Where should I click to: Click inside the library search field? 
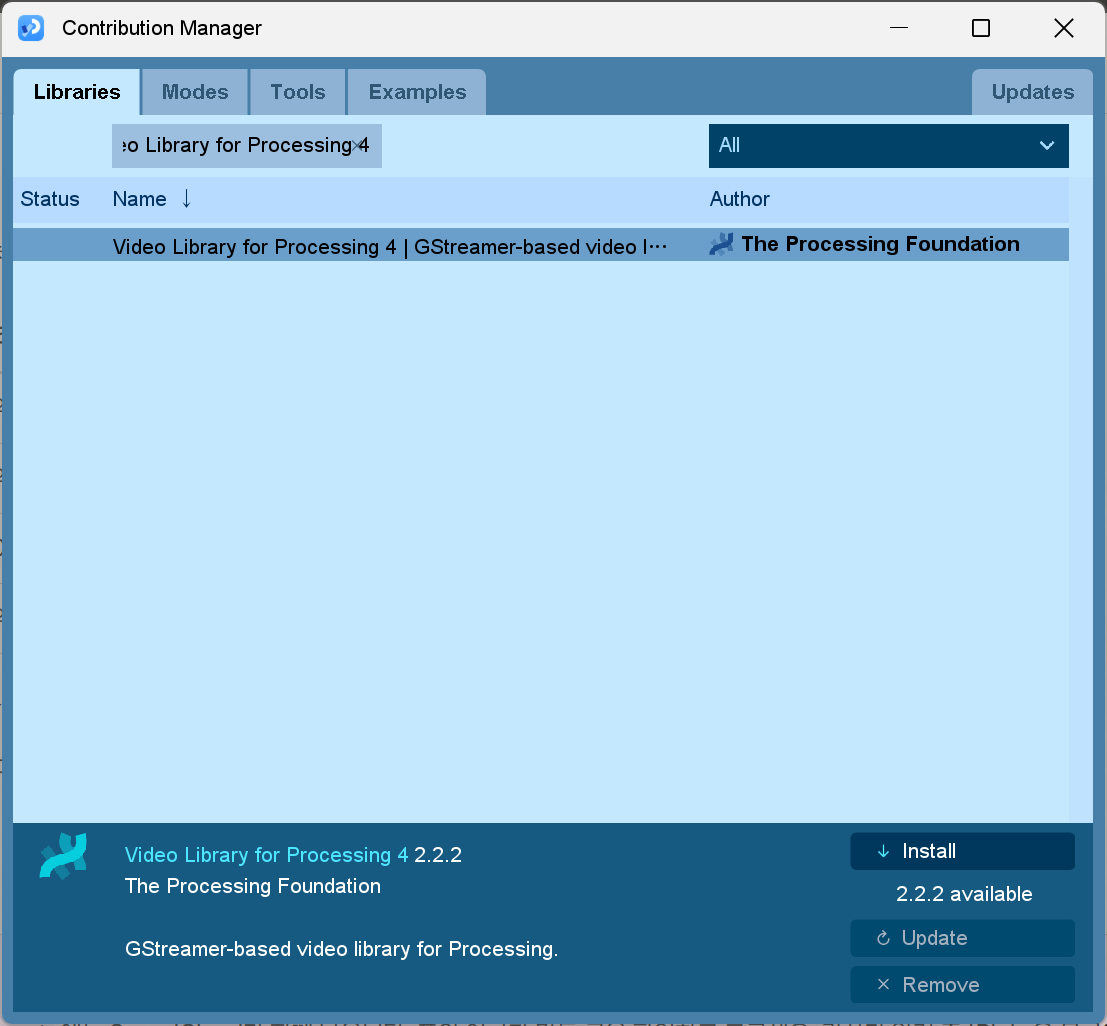click(x=246, y=145)
